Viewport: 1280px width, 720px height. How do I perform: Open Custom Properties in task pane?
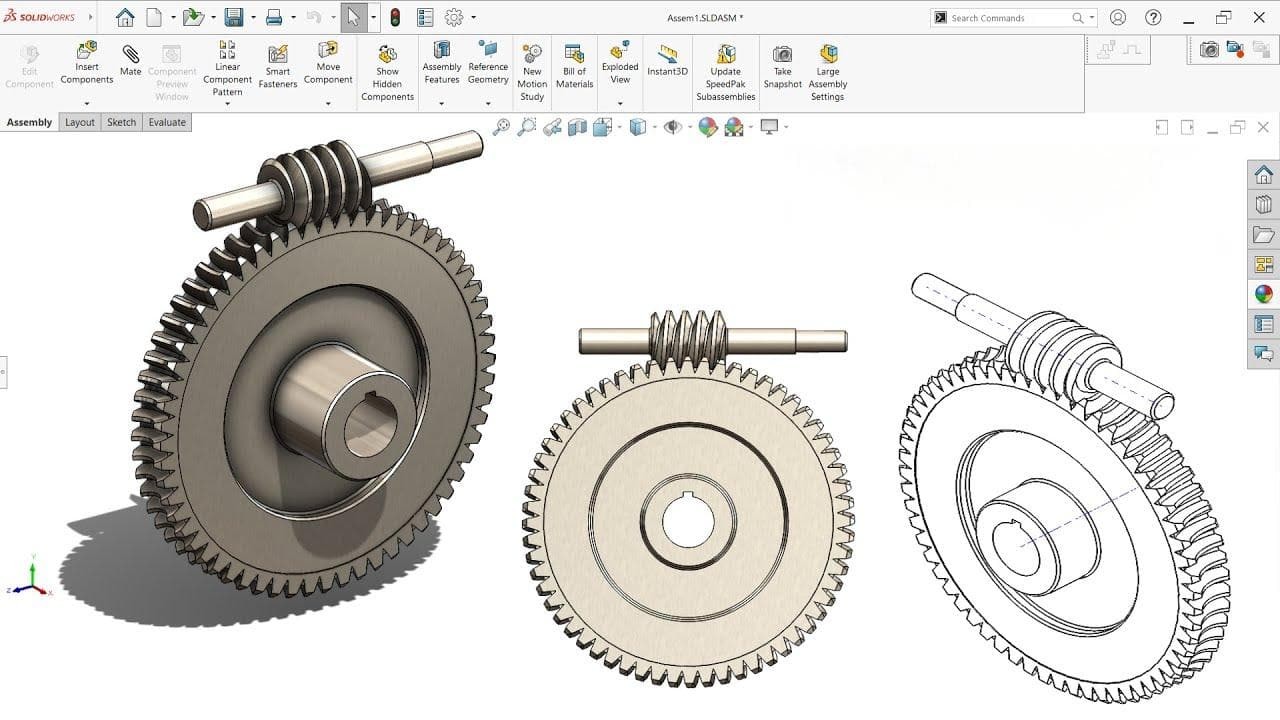coord(1264,324)
